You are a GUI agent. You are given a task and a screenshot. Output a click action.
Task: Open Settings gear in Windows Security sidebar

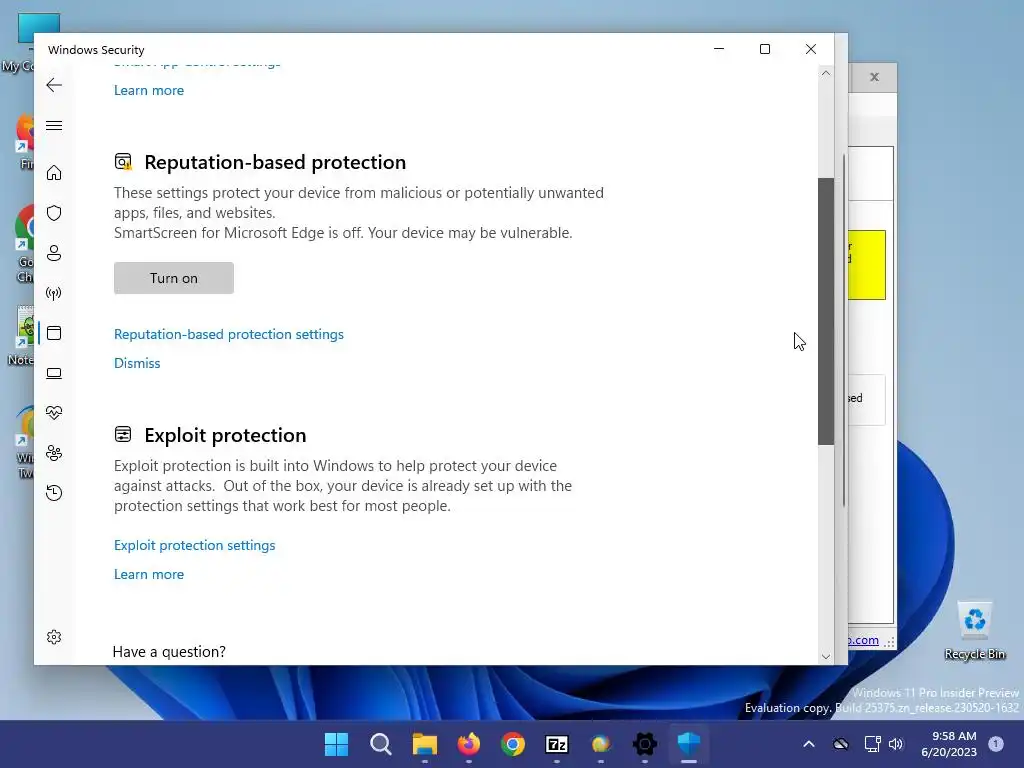tap(54, 637)
